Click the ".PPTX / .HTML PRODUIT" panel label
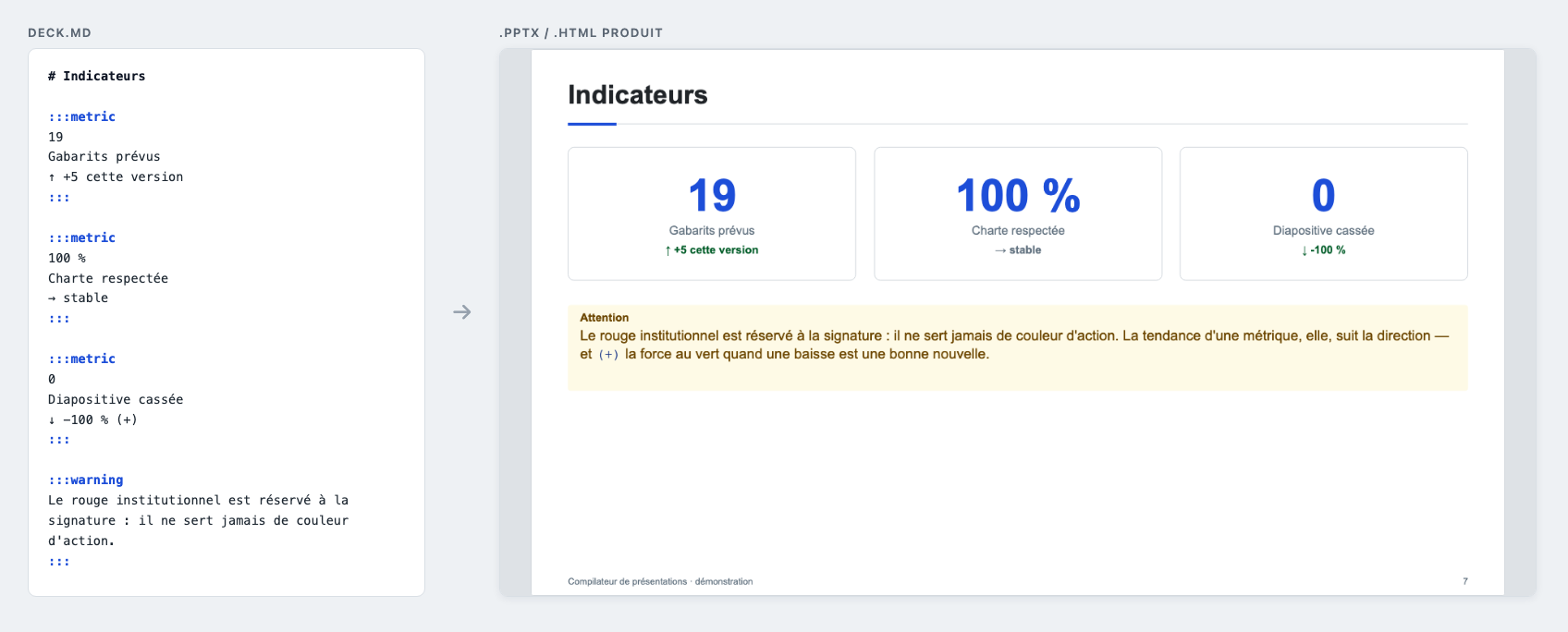 [x=581, y=32]
